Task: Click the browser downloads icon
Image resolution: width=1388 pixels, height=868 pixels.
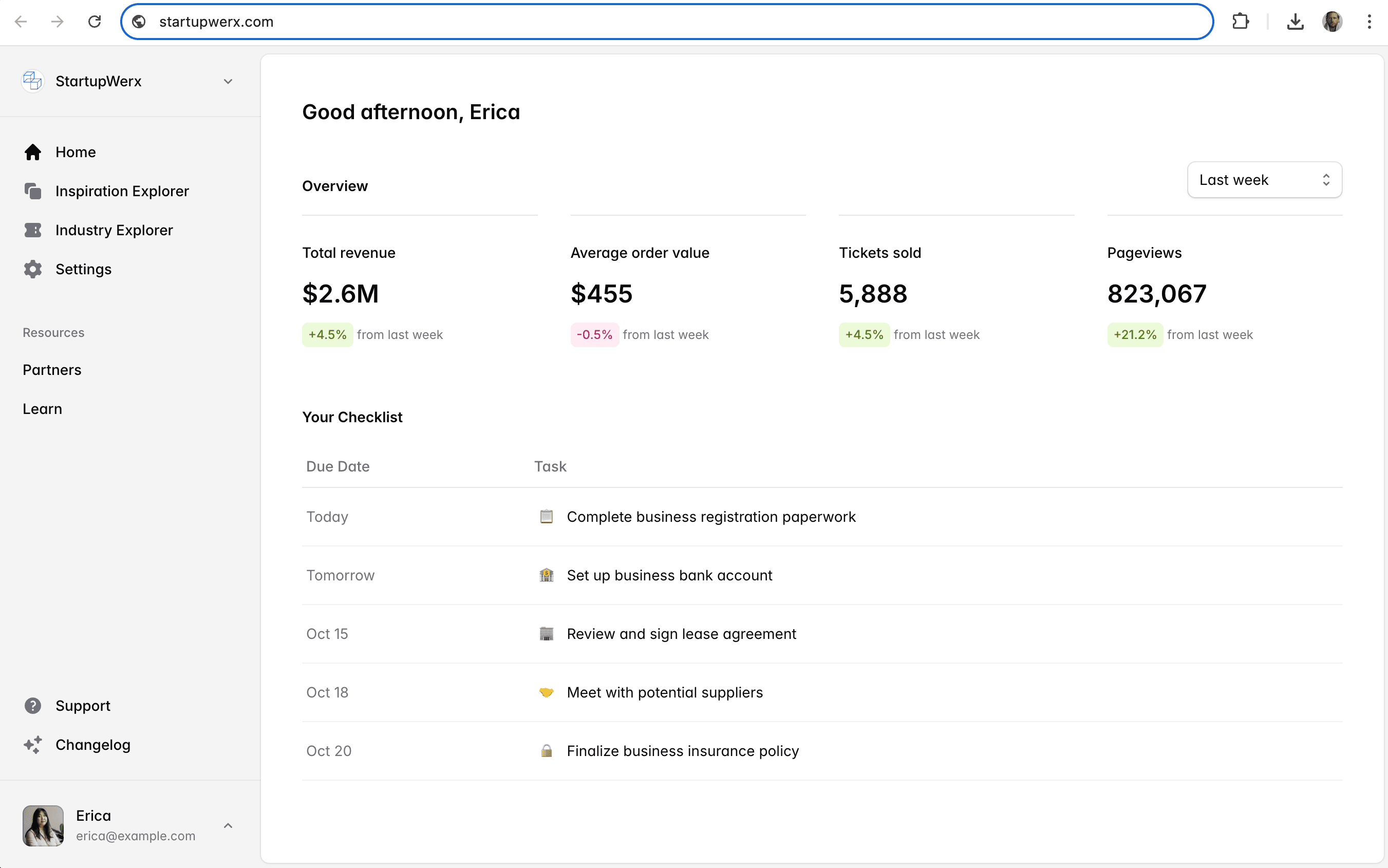Action: [x=1295, y=22]
